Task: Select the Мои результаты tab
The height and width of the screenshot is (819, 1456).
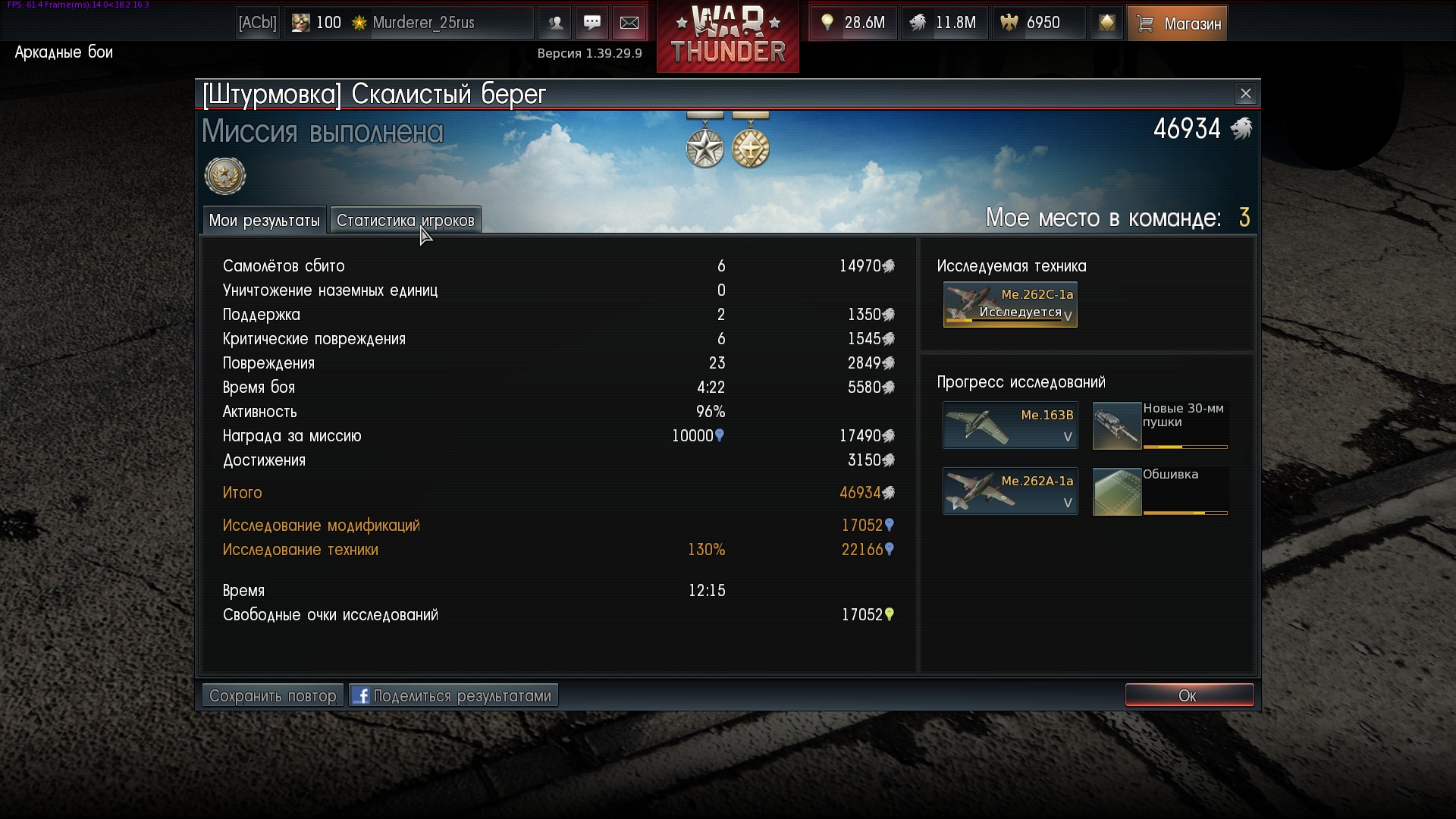Action: (x=264, y=220)
